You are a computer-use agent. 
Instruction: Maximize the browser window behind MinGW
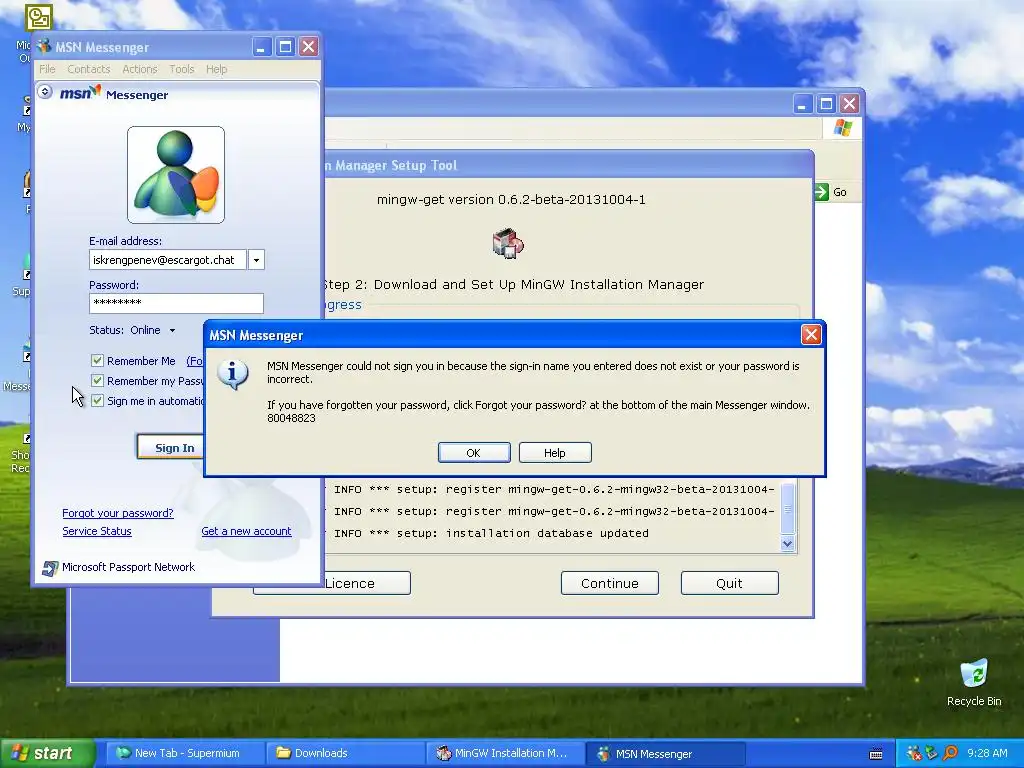coord(826,104)
